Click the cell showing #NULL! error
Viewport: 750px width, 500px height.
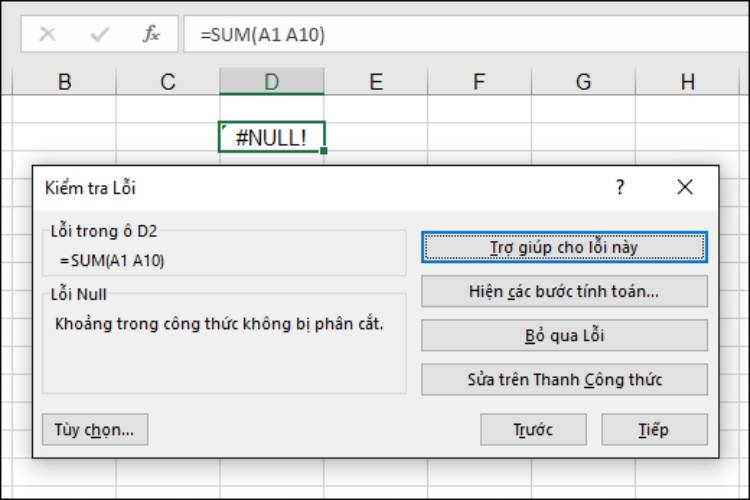271,137
